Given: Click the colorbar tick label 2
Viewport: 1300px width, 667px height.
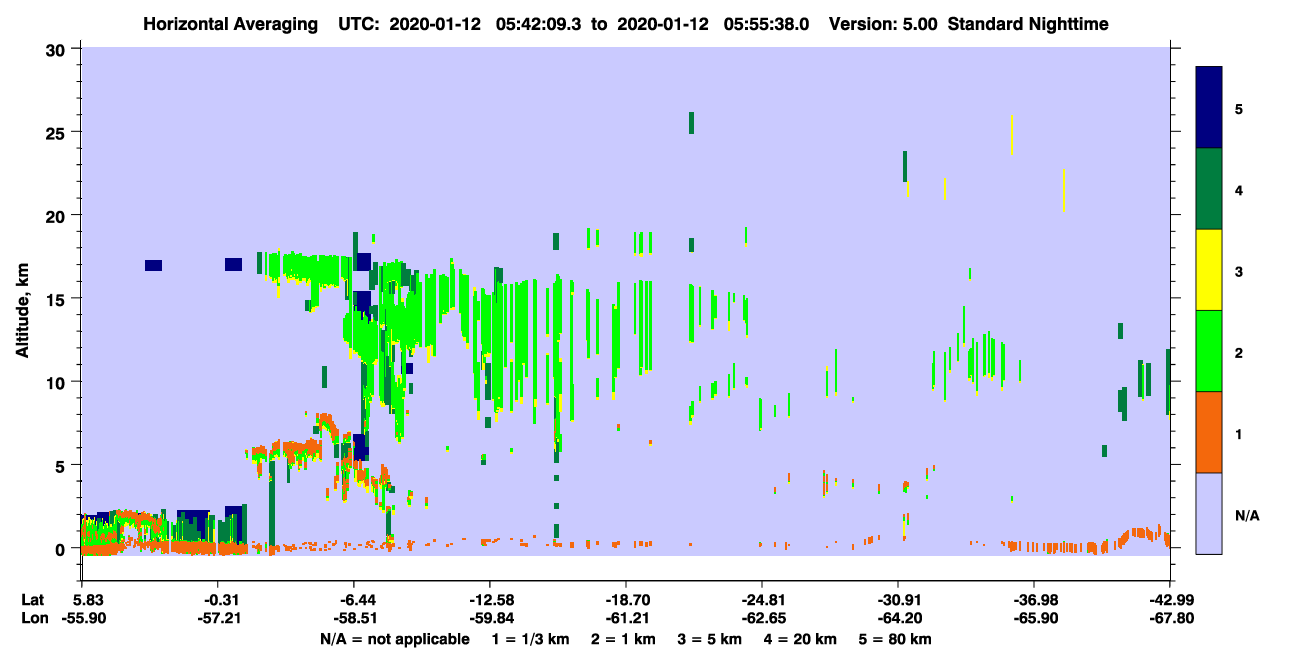Looking at the screenshot, I should (x=1239, y=352).
